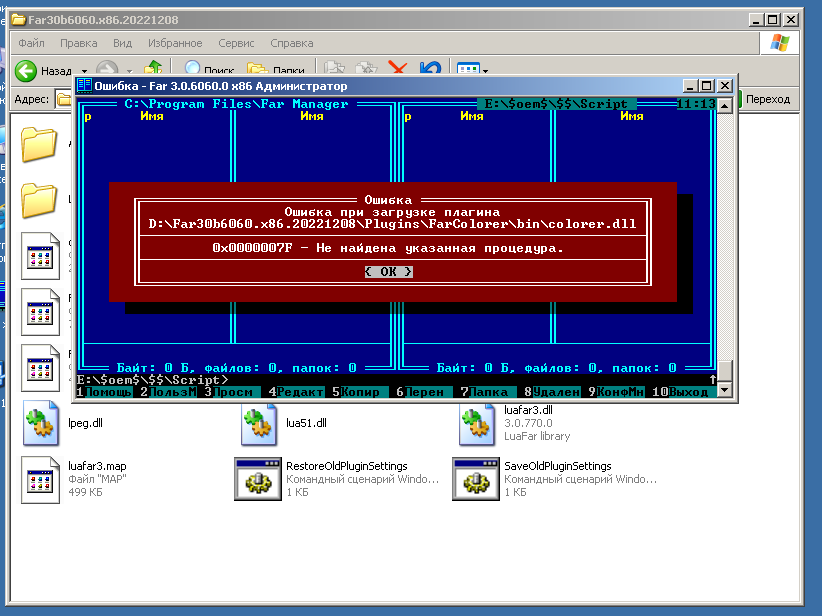
Task: Click the Переход go button
Action: click(767, 99)
